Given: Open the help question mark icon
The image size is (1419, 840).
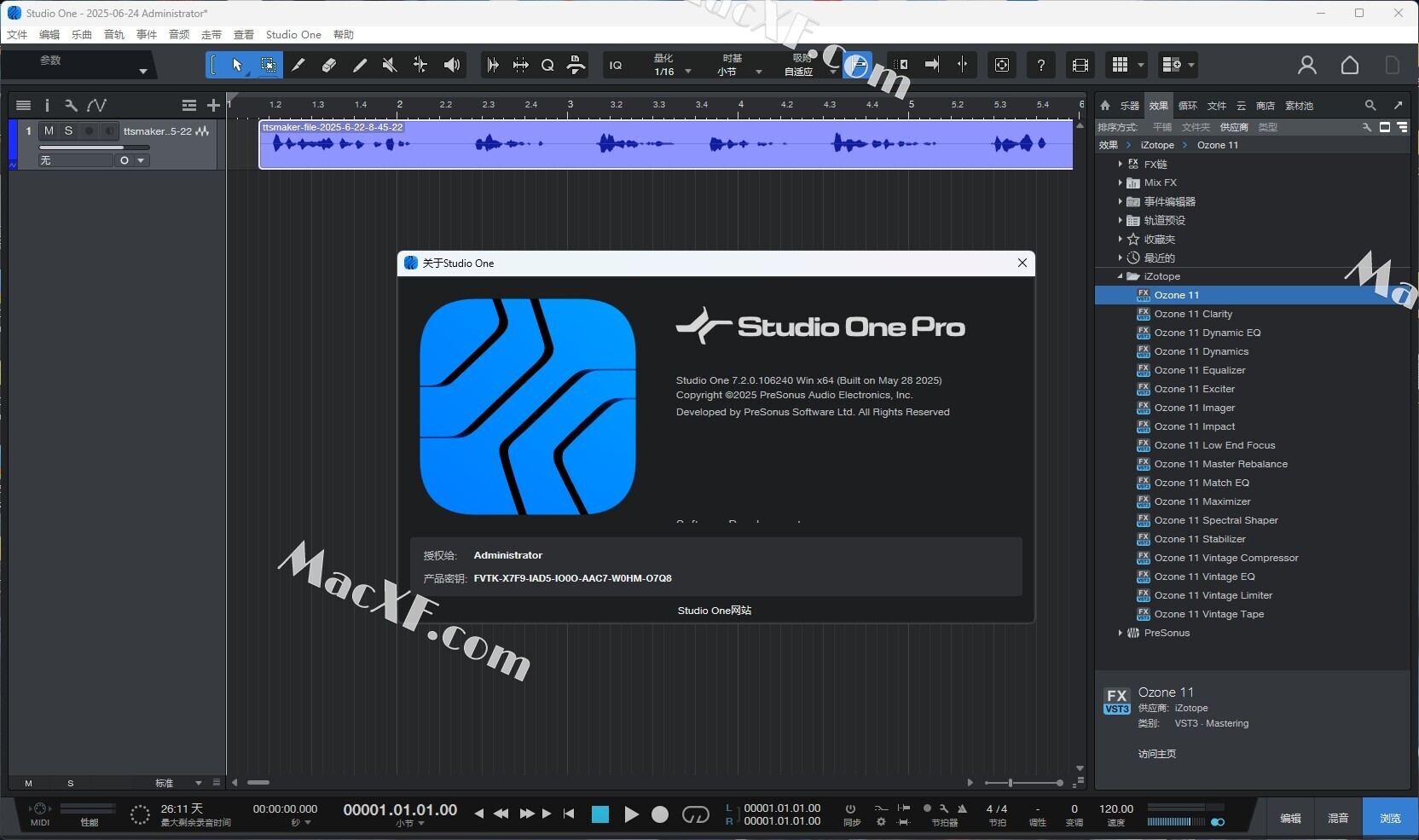Looking at the screenshot, I should (x=1040, y=65).
